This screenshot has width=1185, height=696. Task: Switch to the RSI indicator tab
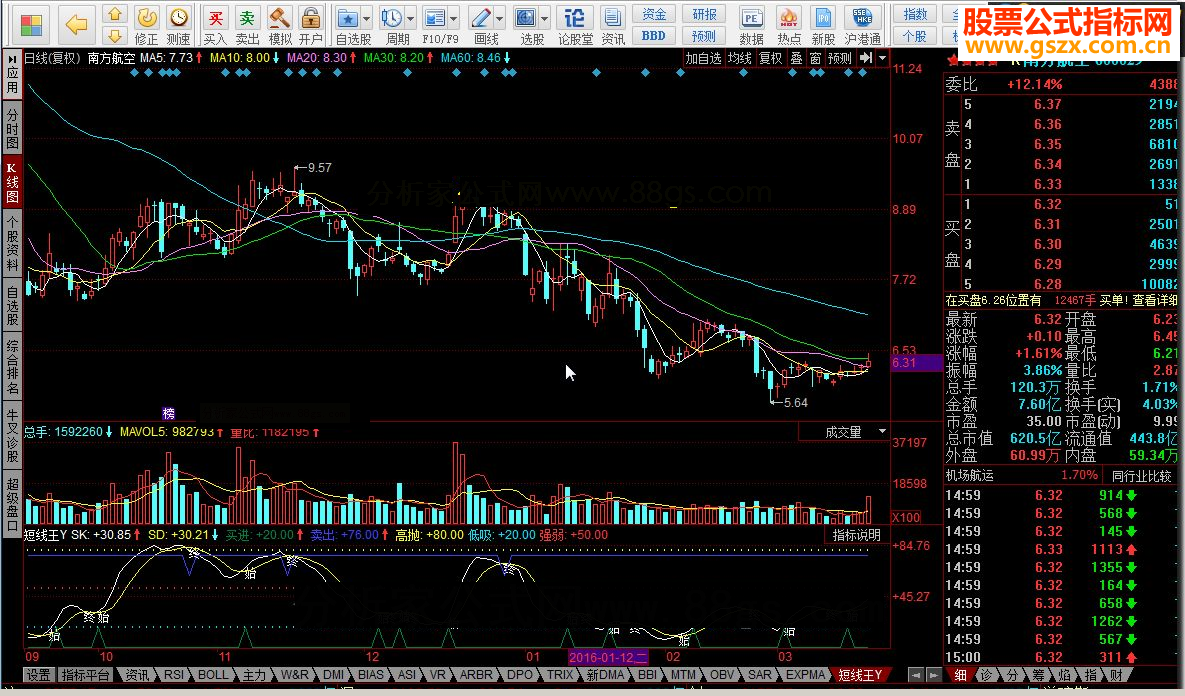tap(174, 675)
